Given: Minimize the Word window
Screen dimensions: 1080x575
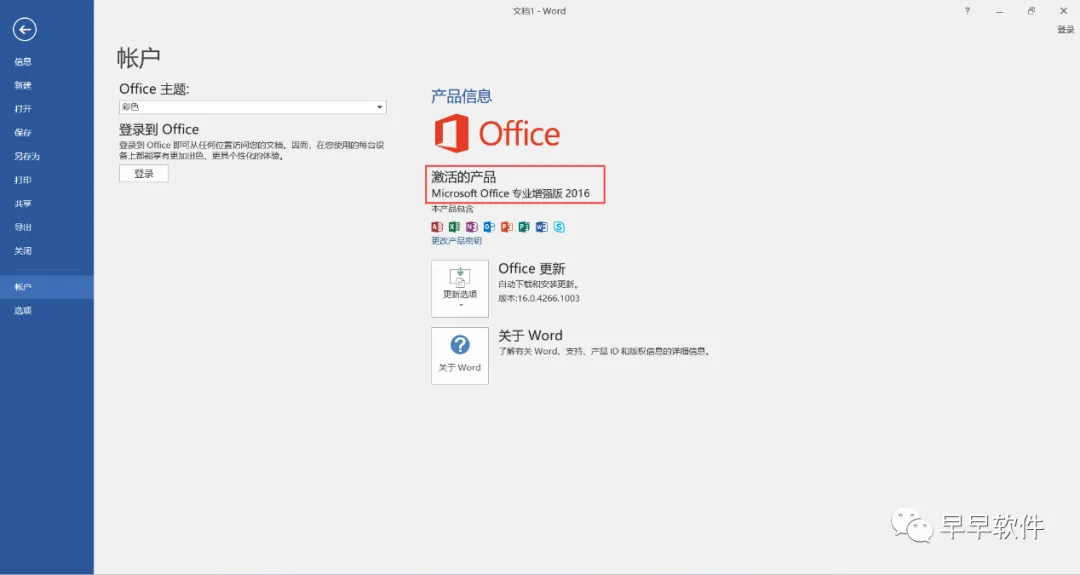Looking at the screenshot, I should coord(999,11).
